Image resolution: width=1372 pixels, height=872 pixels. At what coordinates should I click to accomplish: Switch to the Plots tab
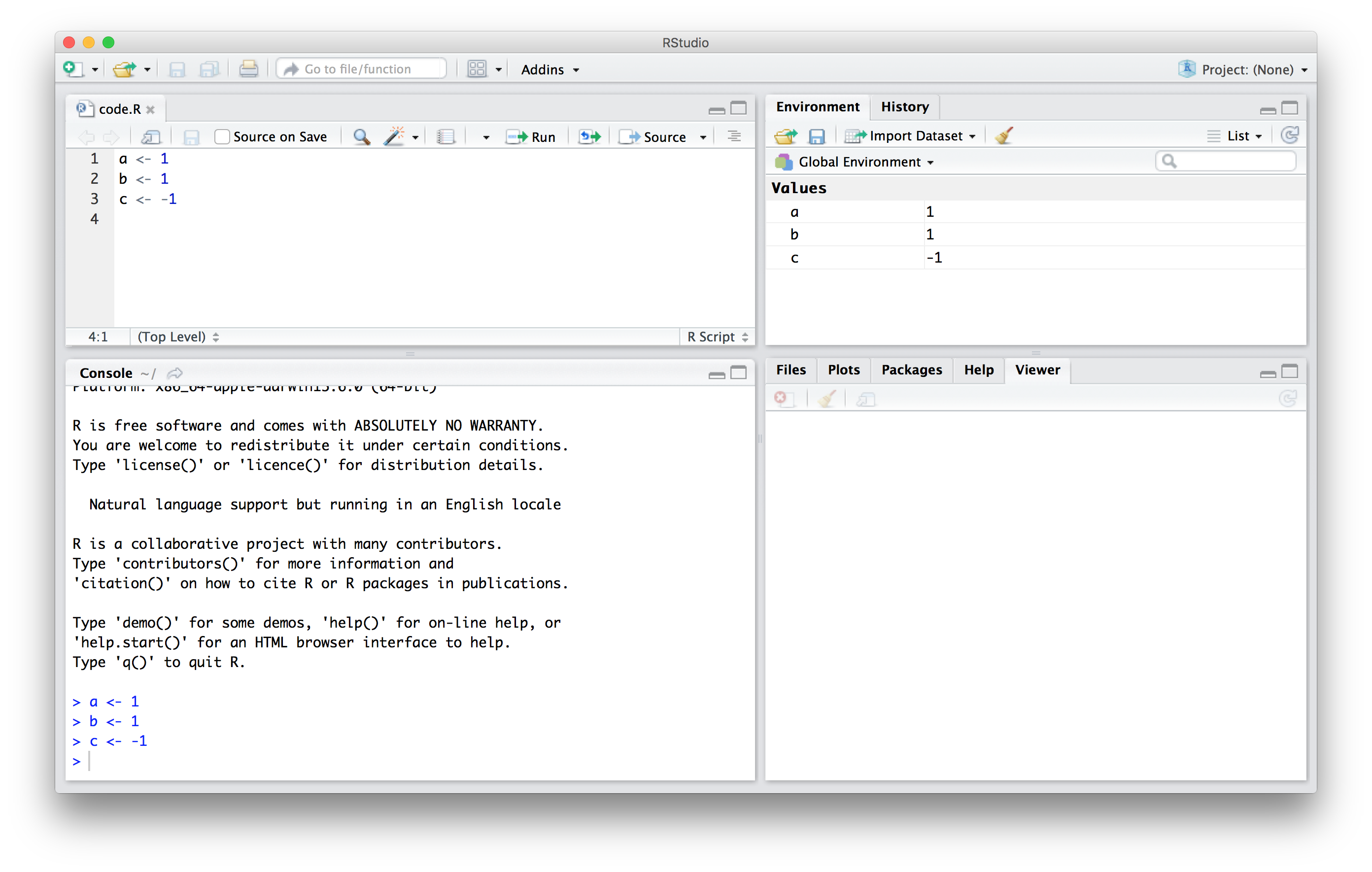point(843,369)
